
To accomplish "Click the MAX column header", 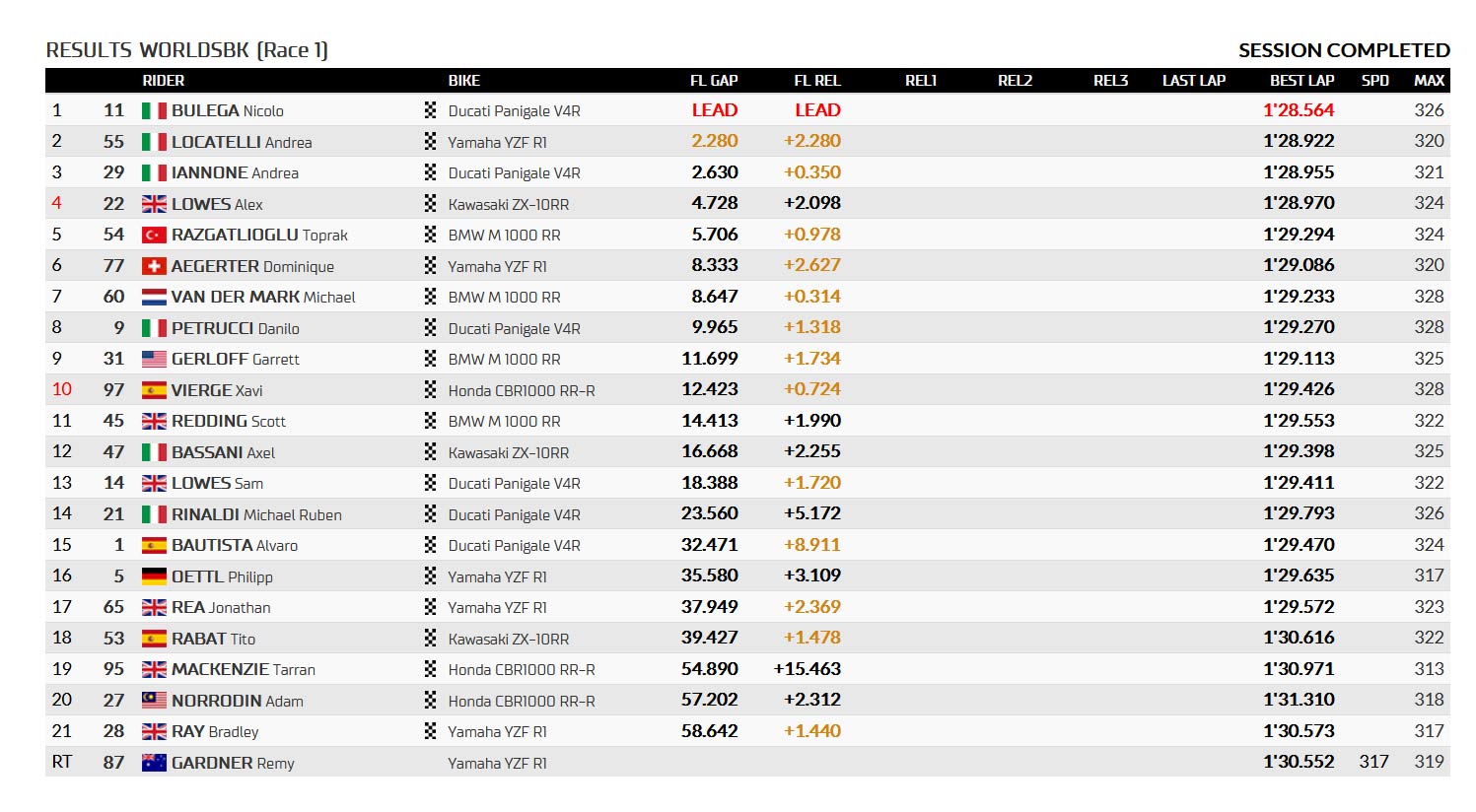I will 1430,81.
